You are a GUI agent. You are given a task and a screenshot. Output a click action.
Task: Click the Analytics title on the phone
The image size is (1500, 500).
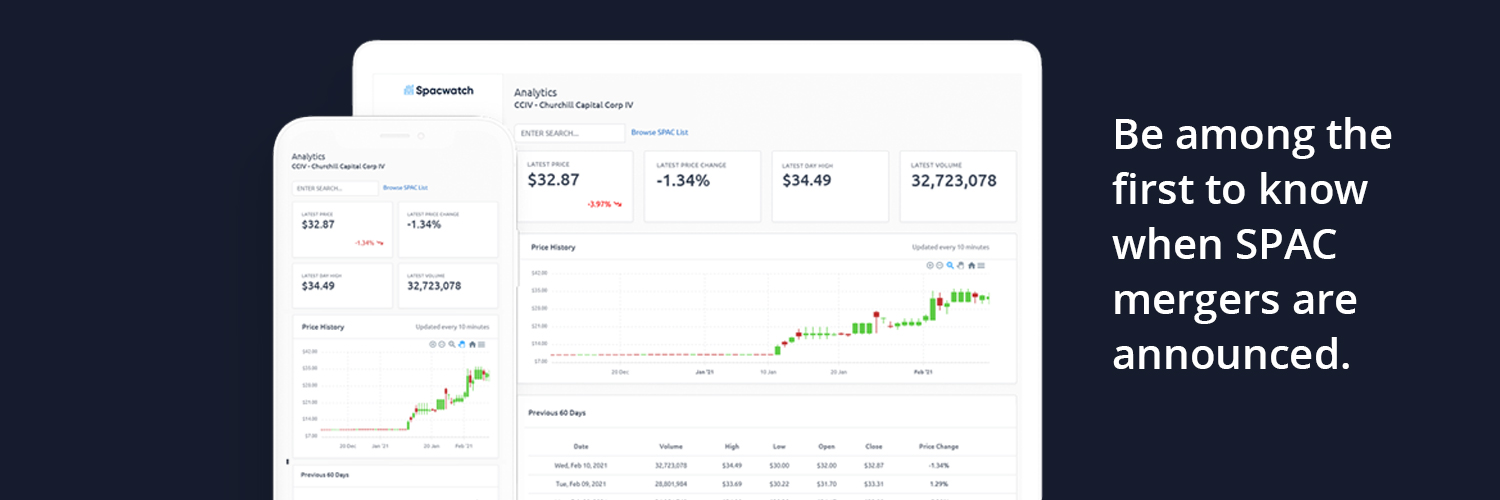[x=308, y=157]
